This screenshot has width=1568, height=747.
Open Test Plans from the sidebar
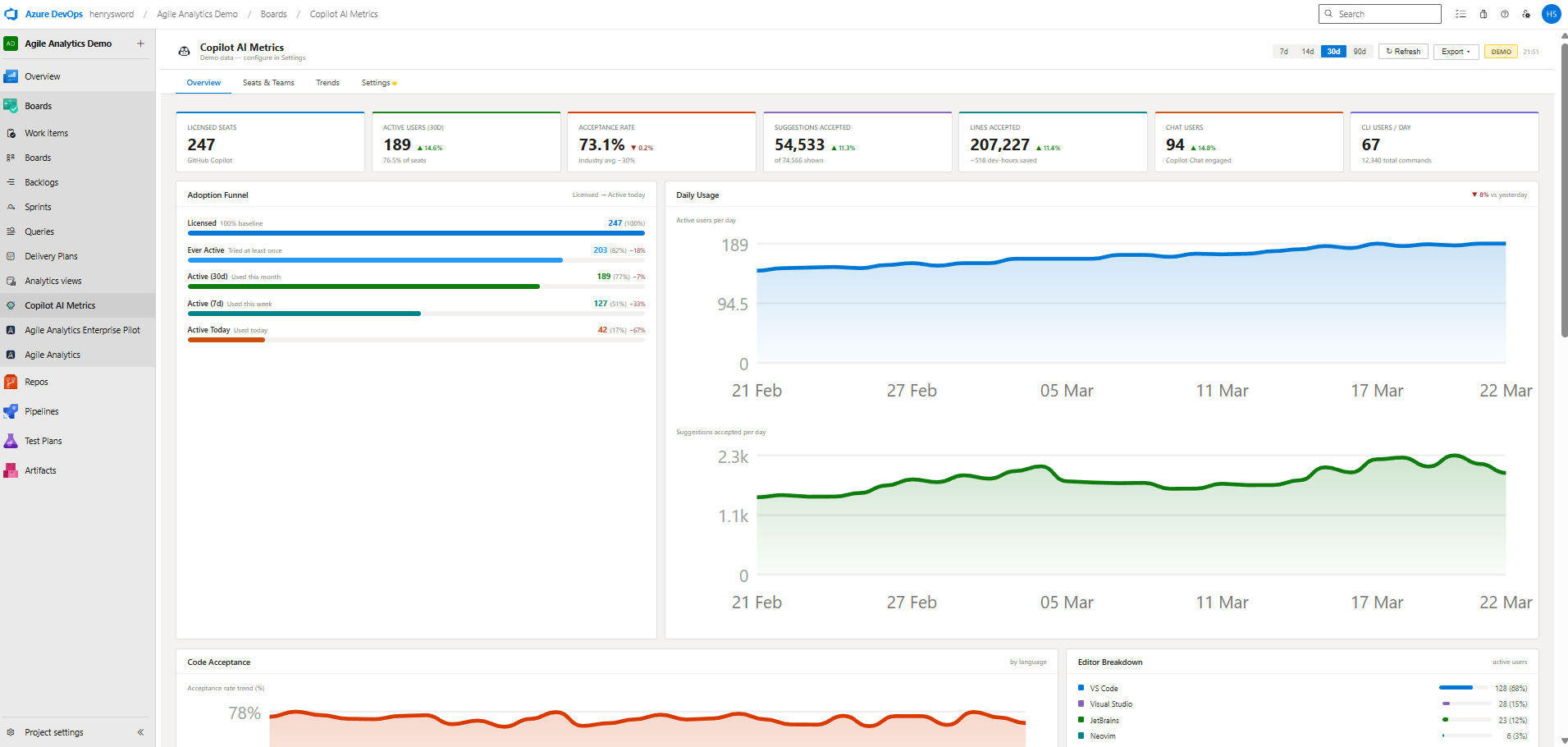[x=43, y=441]
